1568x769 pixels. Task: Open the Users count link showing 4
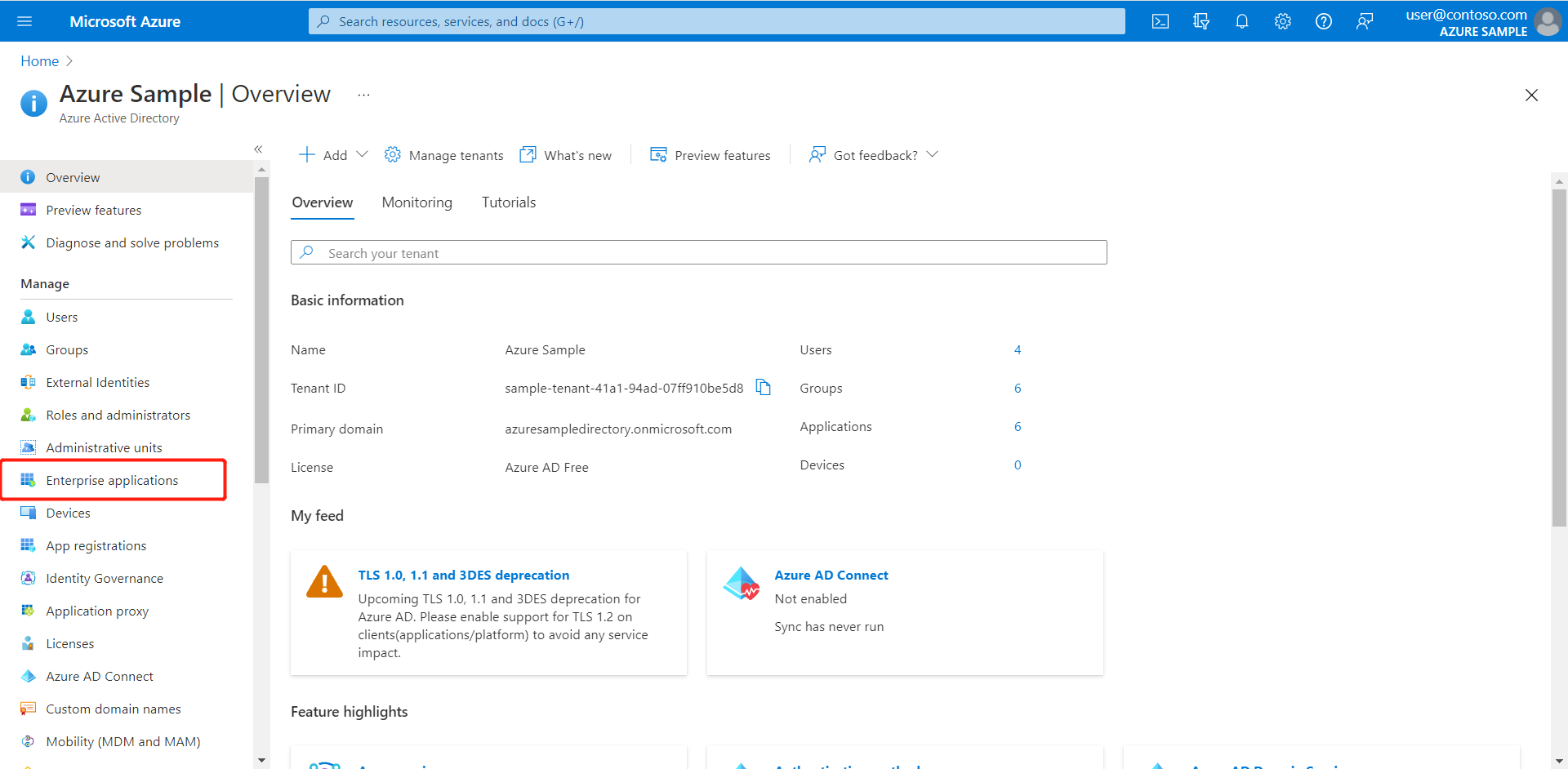tap(1018, 349)
